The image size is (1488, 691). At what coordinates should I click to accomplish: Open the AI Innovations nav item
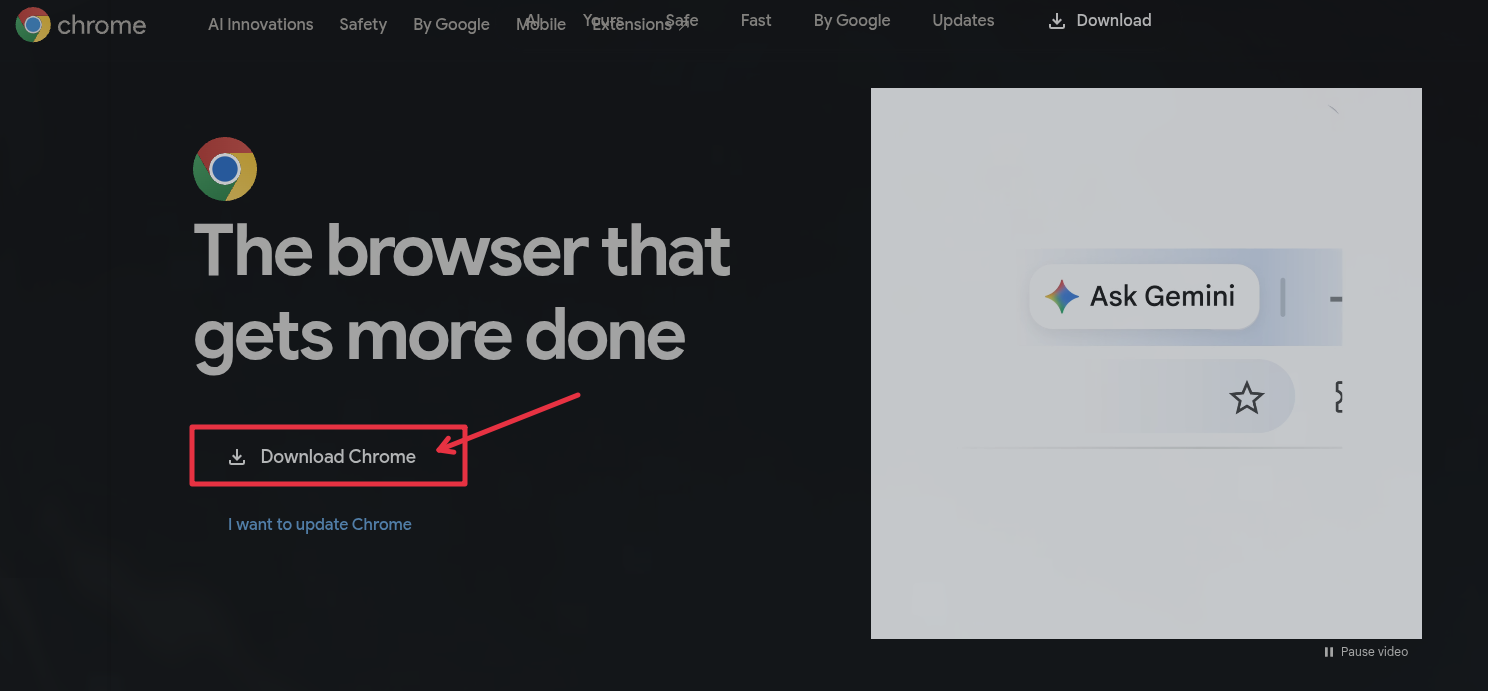260,24
